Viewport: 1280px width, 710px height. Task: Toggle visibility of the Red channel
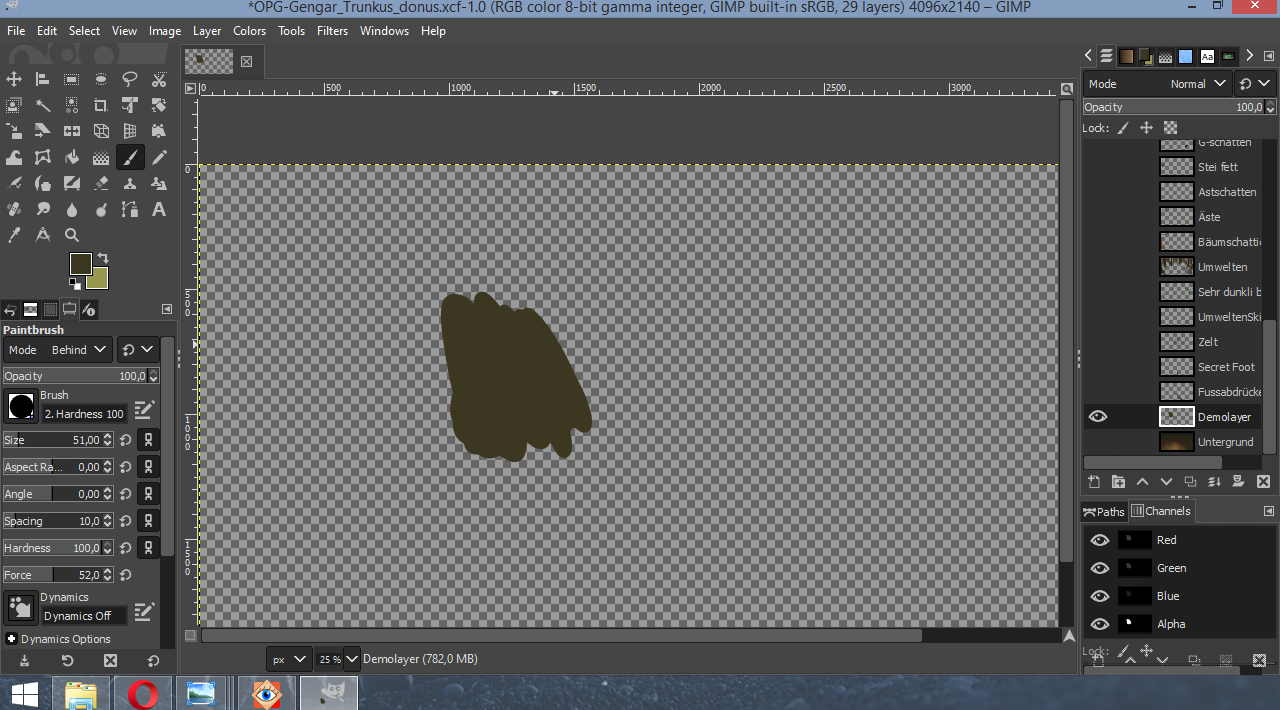tap(1100, 540)
